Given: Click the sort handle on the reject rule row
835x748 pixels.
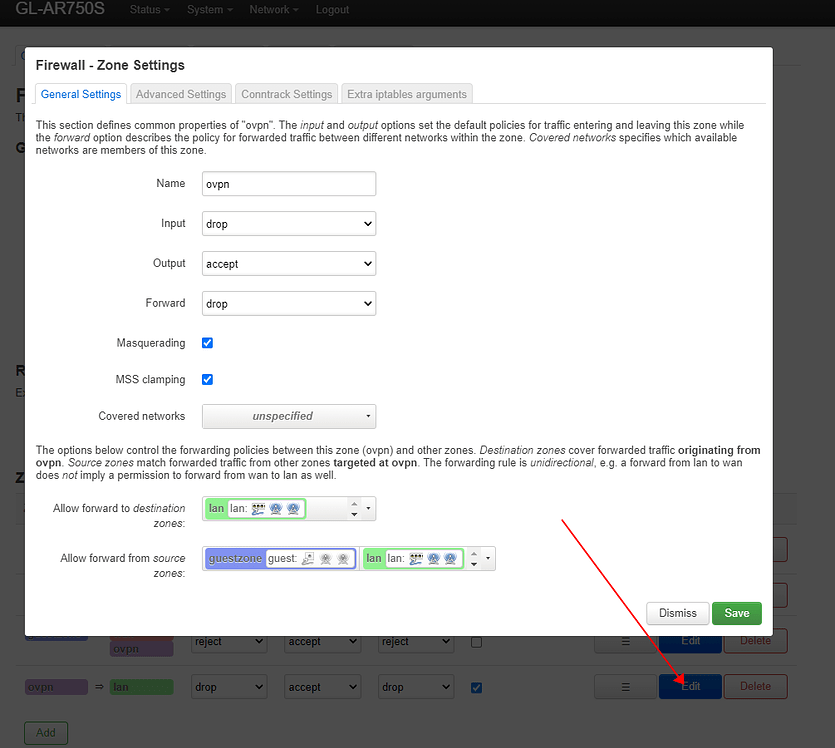Looking at the screenshot, I should pyautogui.click(x=625, y=641).
